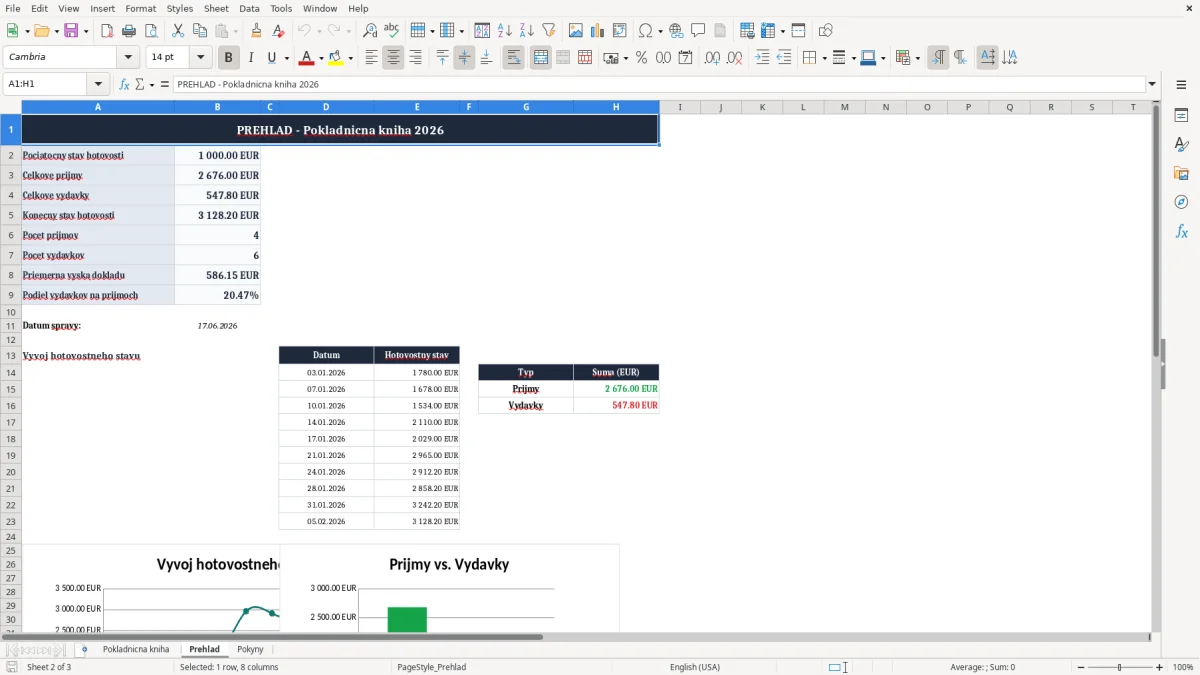The height and width of the screenshot is (675, 1200).
Task: Open the Format menu
Action: point(141,8)
